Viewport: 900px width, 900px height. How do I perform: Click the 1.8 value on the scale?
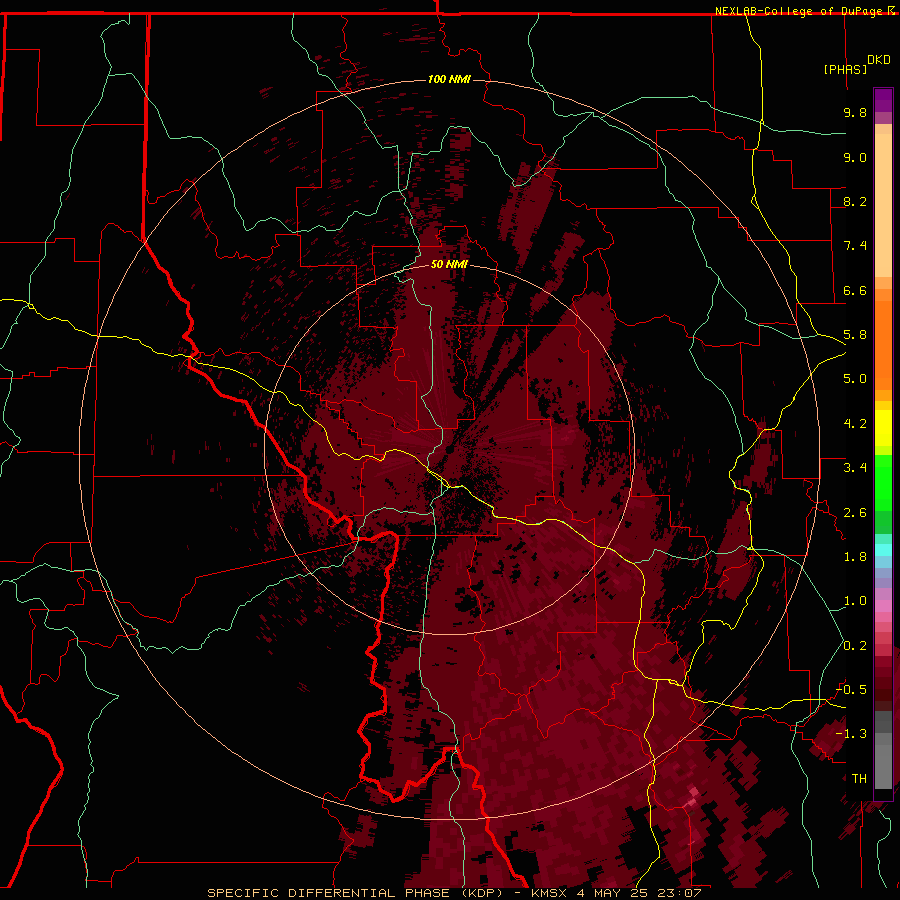coord(855,557)
